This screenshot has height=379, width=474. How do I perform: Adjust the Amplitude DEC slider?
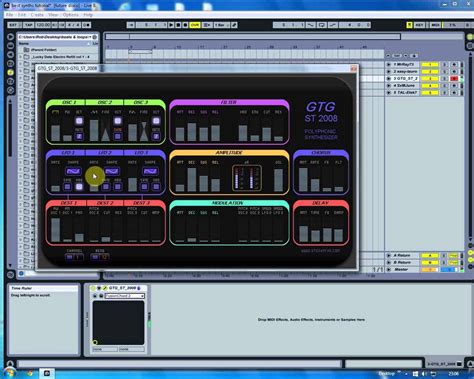[x=192, y=179]
